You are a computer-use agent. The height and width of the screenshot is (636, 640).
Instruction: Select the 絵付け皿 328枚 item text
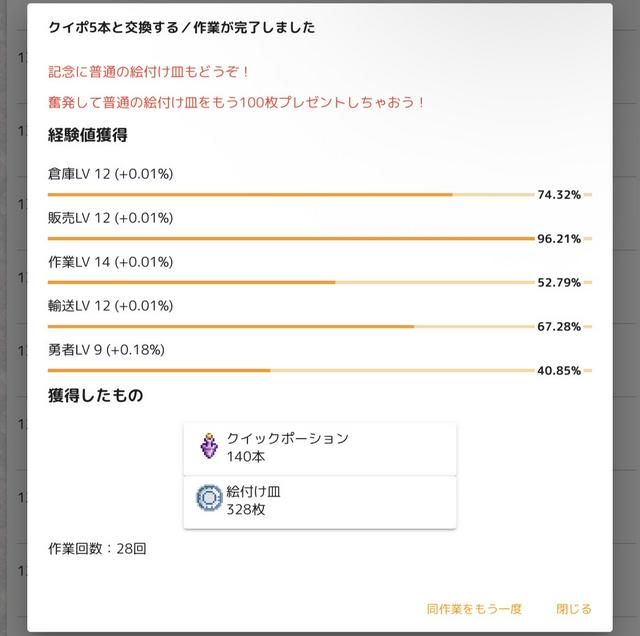254,500
